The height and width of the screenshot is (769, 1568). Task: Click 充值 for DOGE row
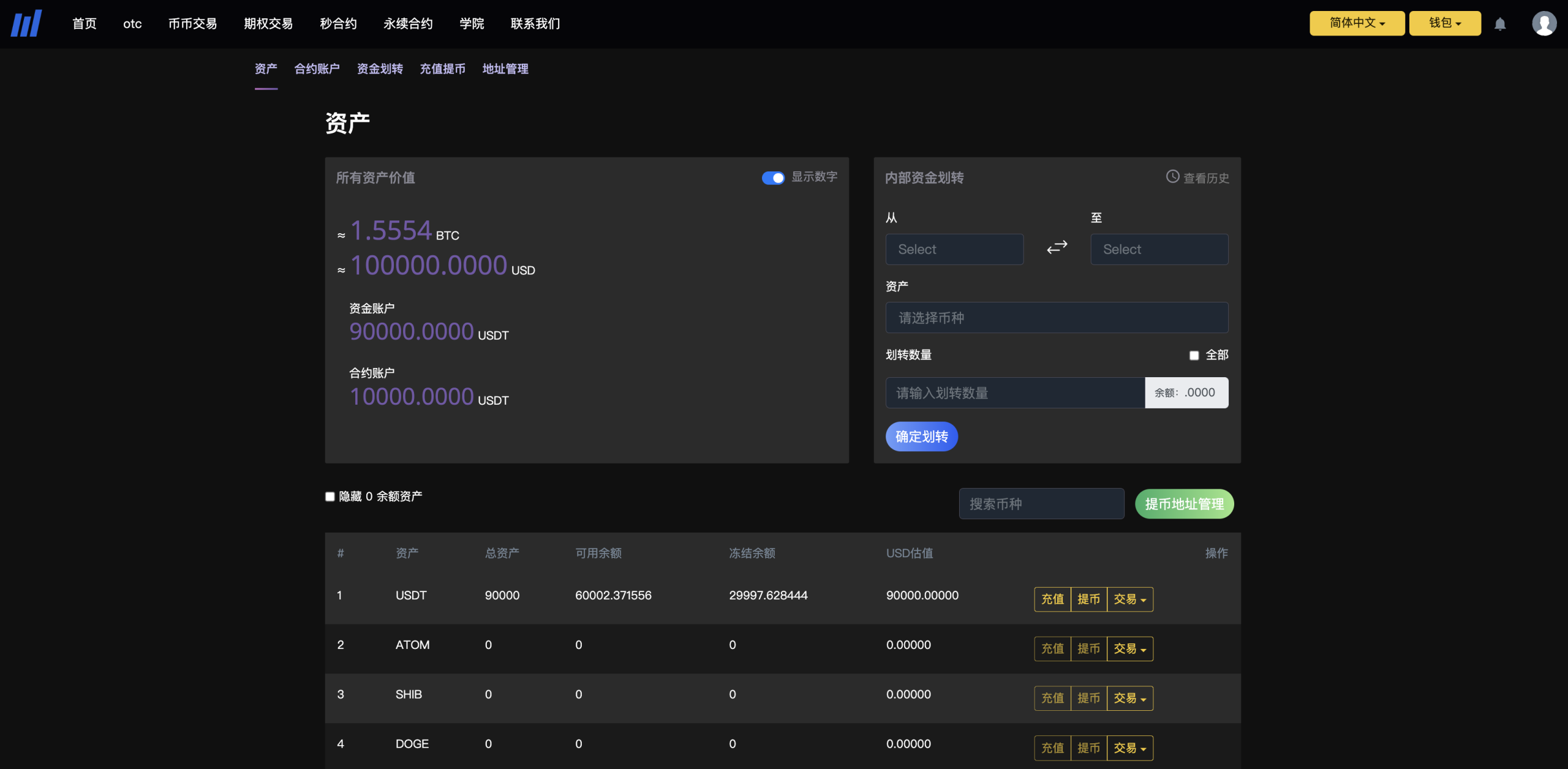tap(1052, 748)
